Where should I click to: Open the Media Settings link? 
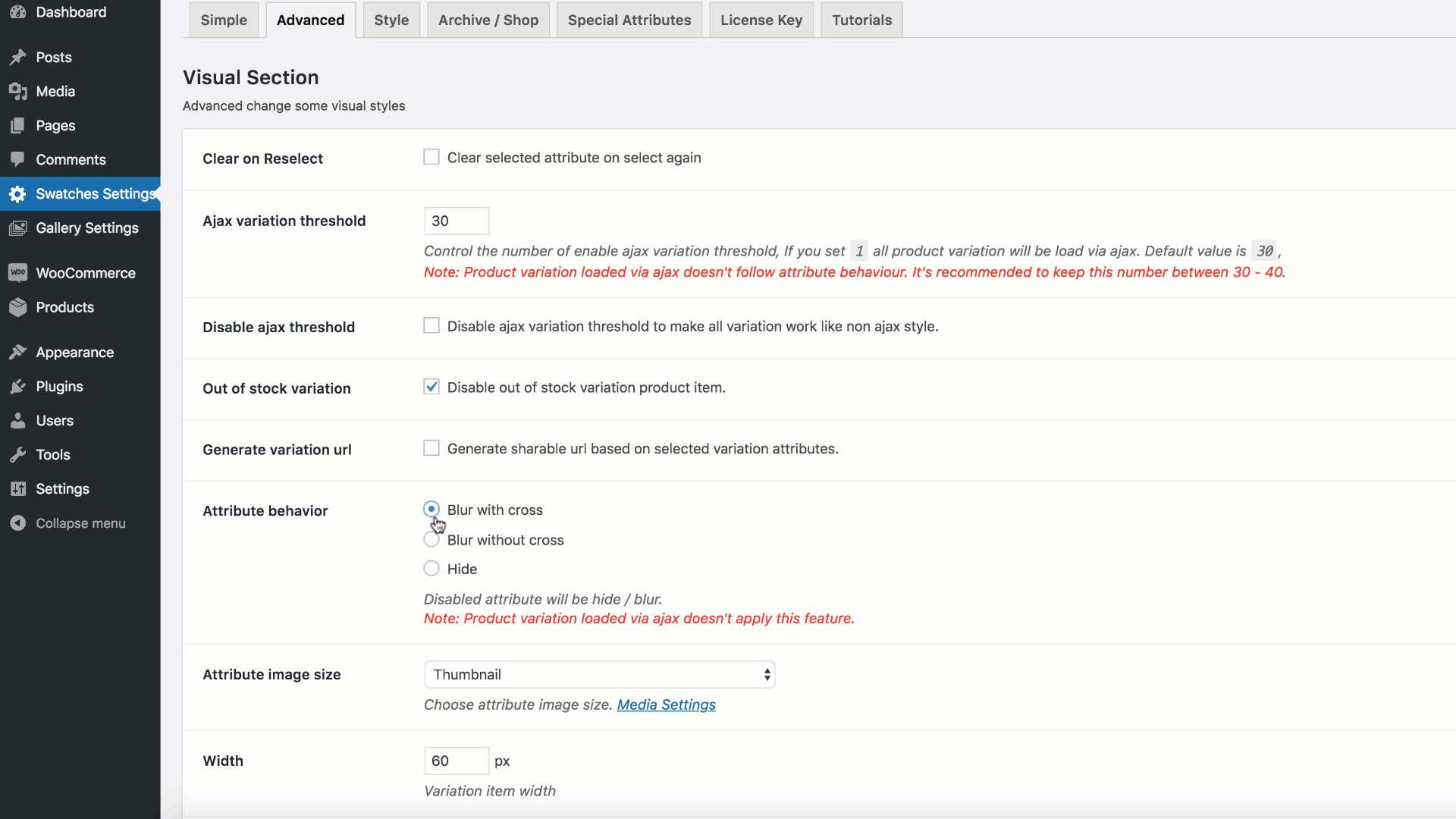666,704
